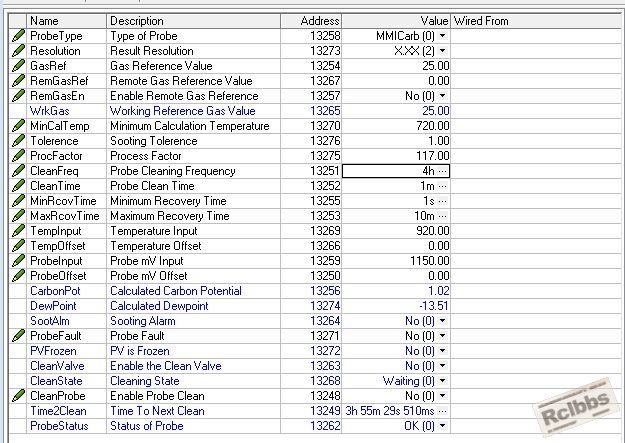This screenshot has height=443, width=625.
Task: Select the Time2Clean parameter name
Action: 58,411
